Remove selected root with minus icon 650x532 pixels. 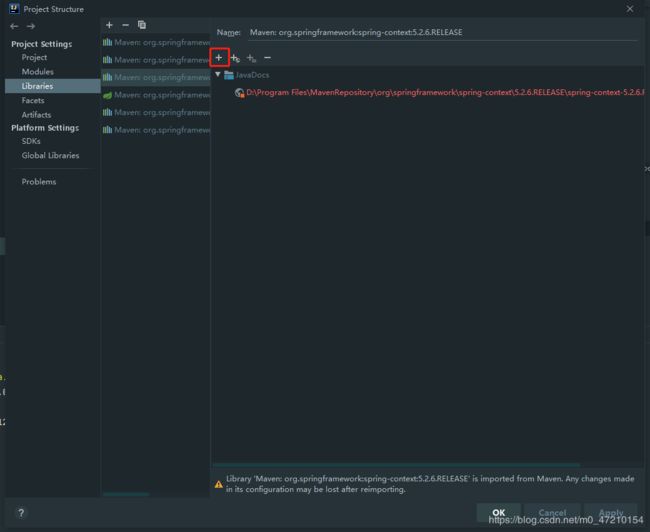pos(267,58)
